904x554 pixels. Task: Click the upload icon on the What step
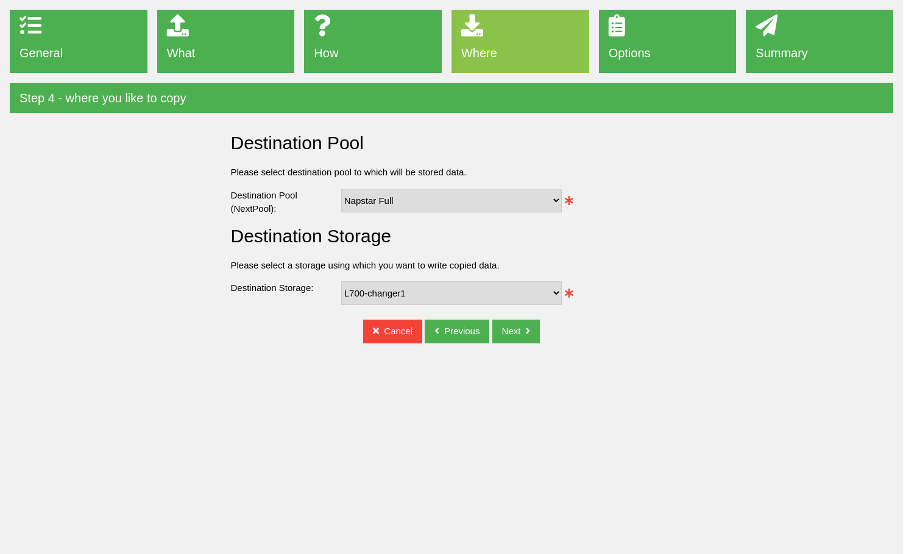point(178,25)
